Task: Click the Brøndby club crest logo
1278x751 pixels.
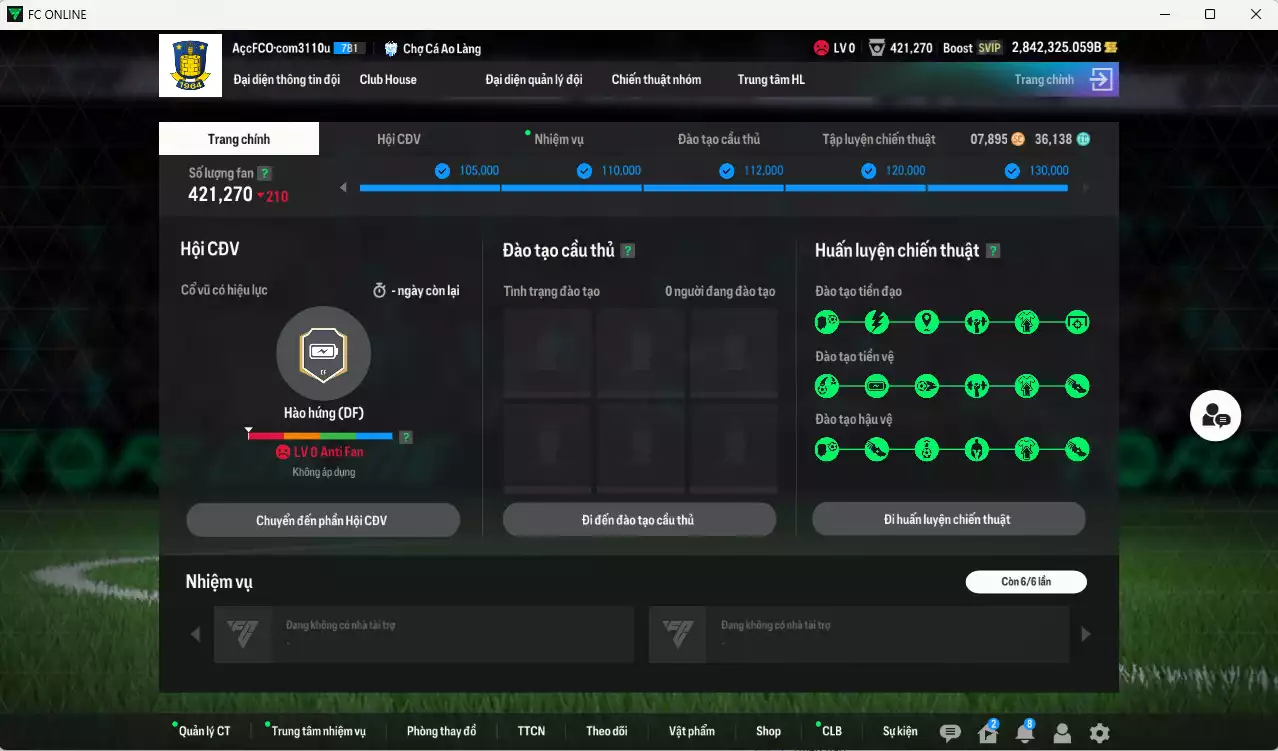Action: pyautogui.click(x=190, y=66)
